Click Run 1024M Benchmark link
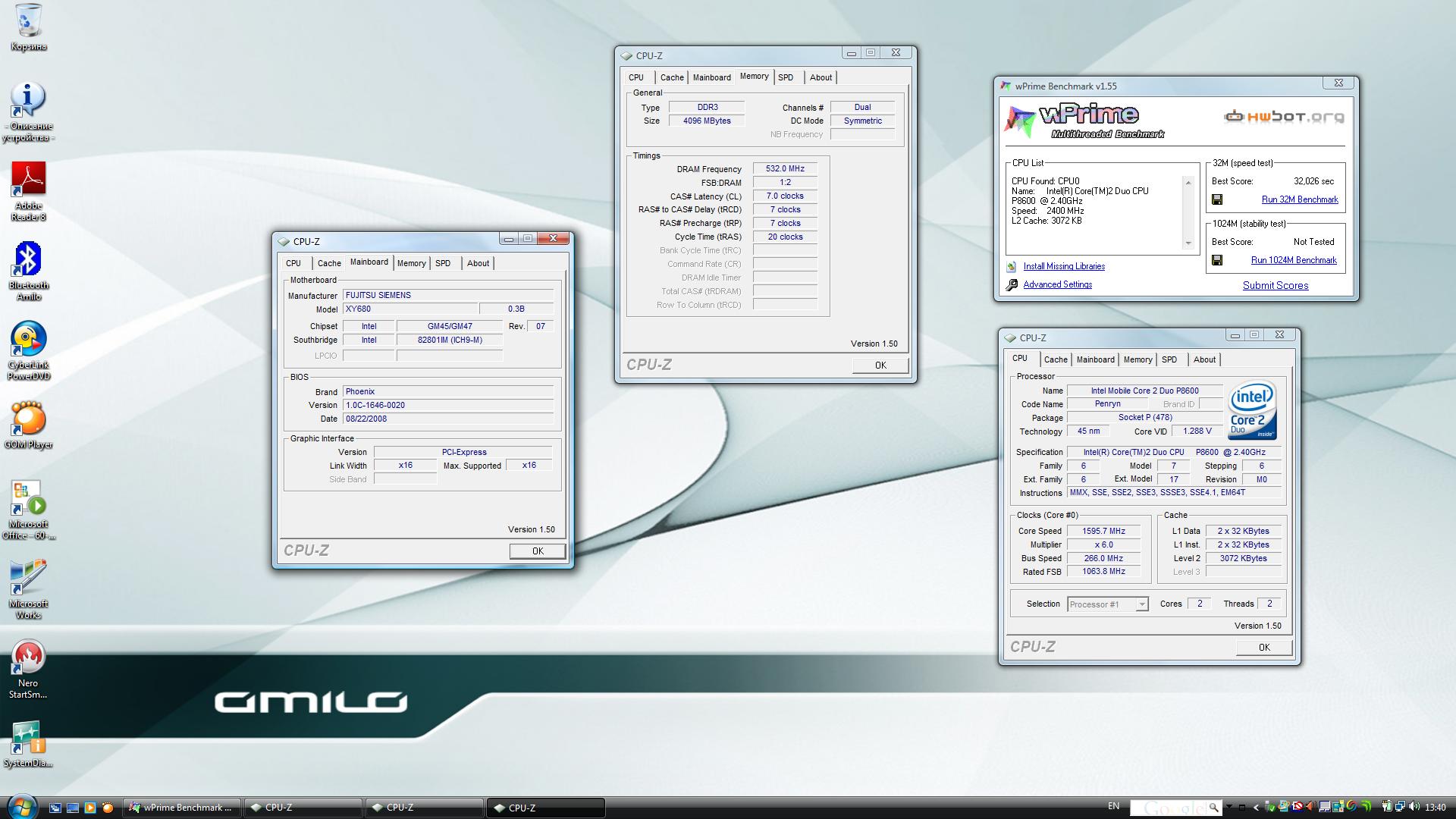This screenshot has width=1456, height=819. pyautogui.click(x=1294, y=260)
